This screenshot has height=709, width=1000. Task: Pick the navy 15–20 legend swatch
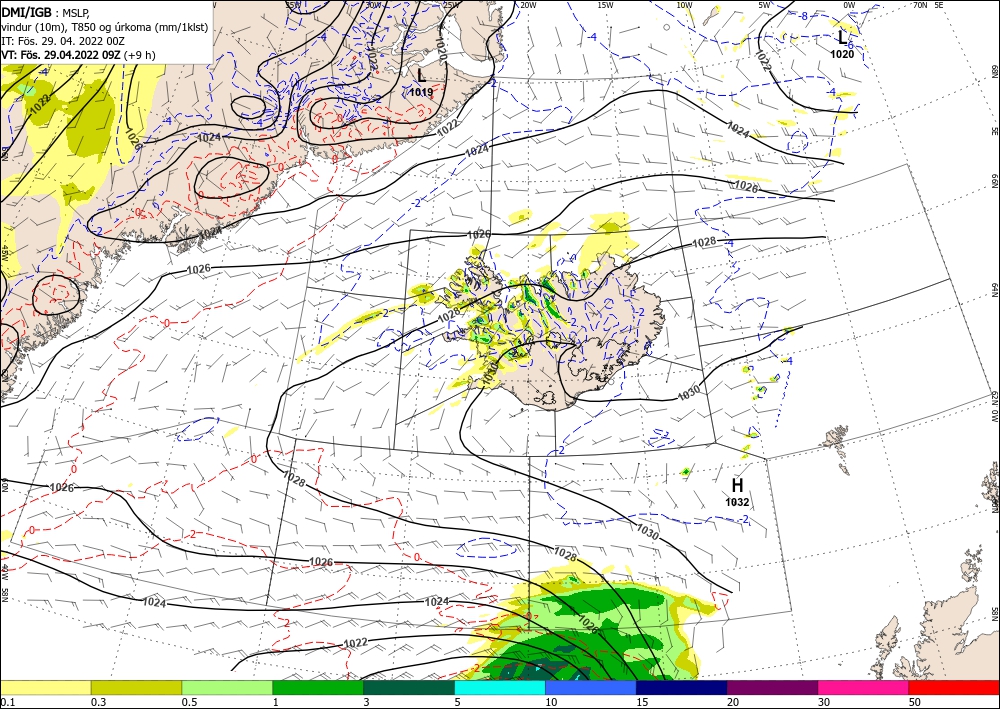[682, 687]
